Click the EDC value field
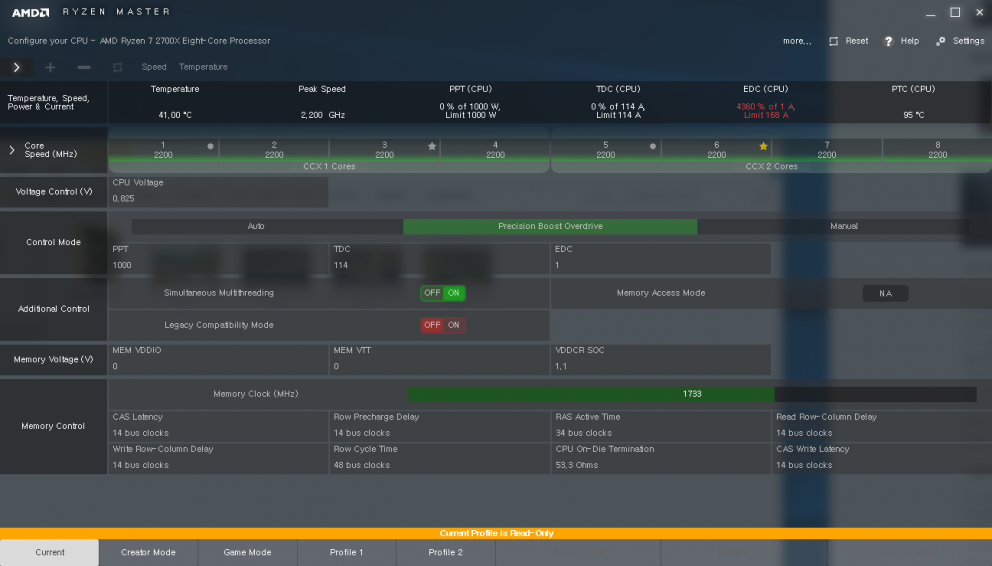 pos(660,259)
